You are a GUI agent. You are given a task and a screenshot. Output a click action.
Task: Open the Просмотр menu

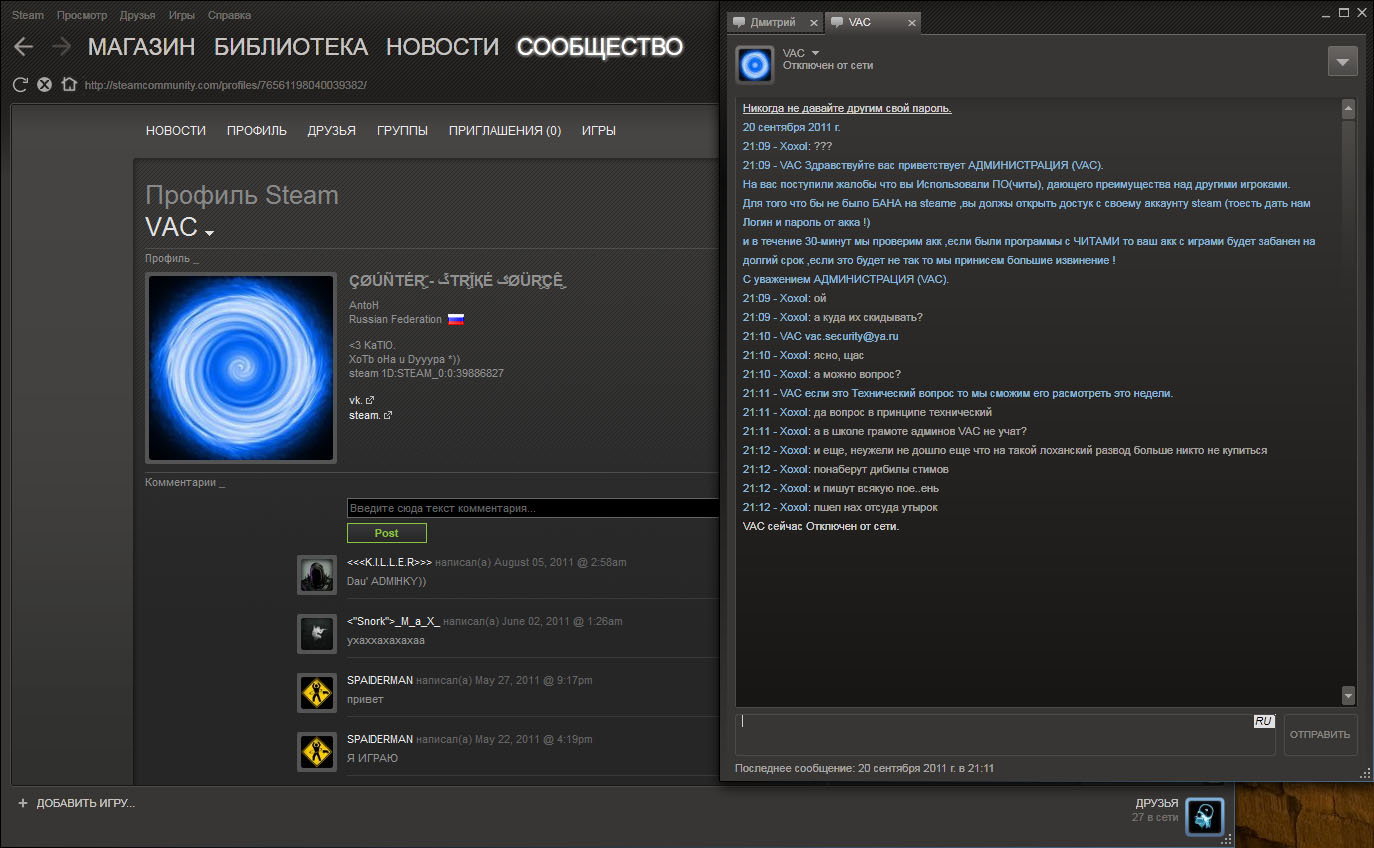pos(82,15)
